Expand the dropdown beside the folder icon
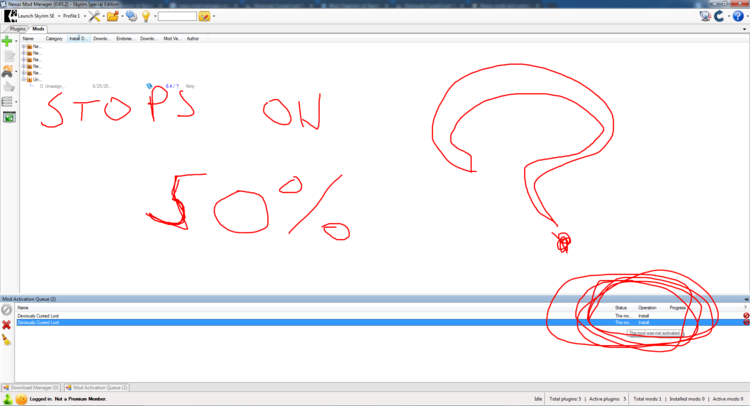 point(122,16)
